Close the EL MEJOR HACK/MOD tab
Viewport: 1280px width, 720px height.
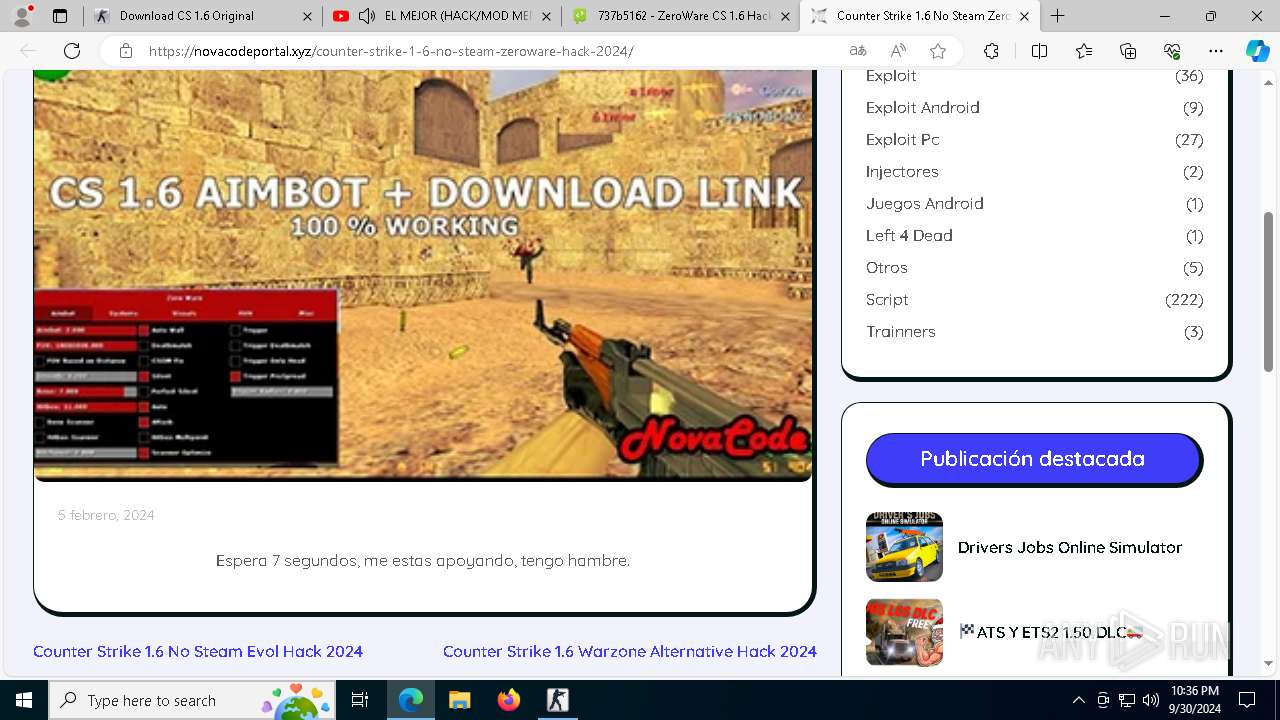point(547,16)
